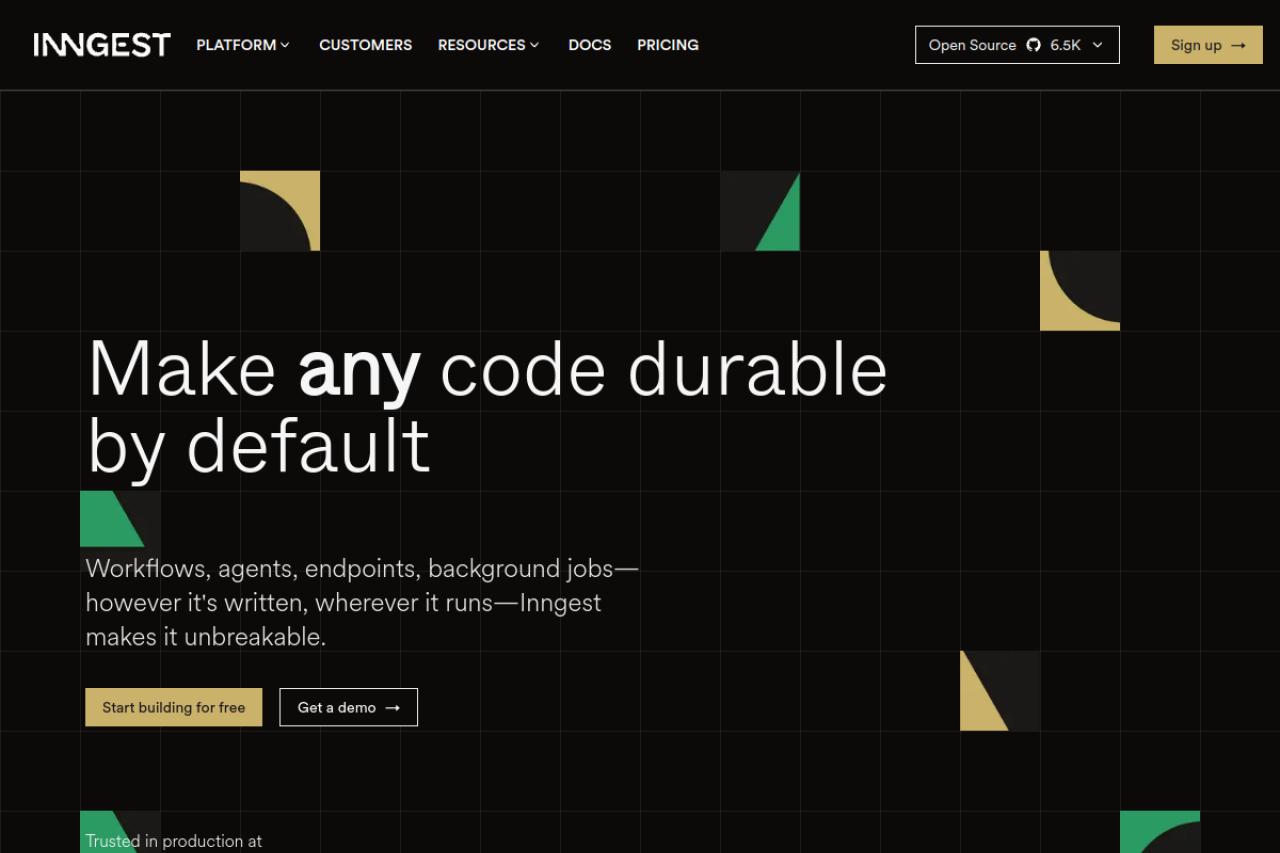Viewport: 1280px width, 853px height.
Task: Click the 'Trusted in production at' text
Action: 173,841
